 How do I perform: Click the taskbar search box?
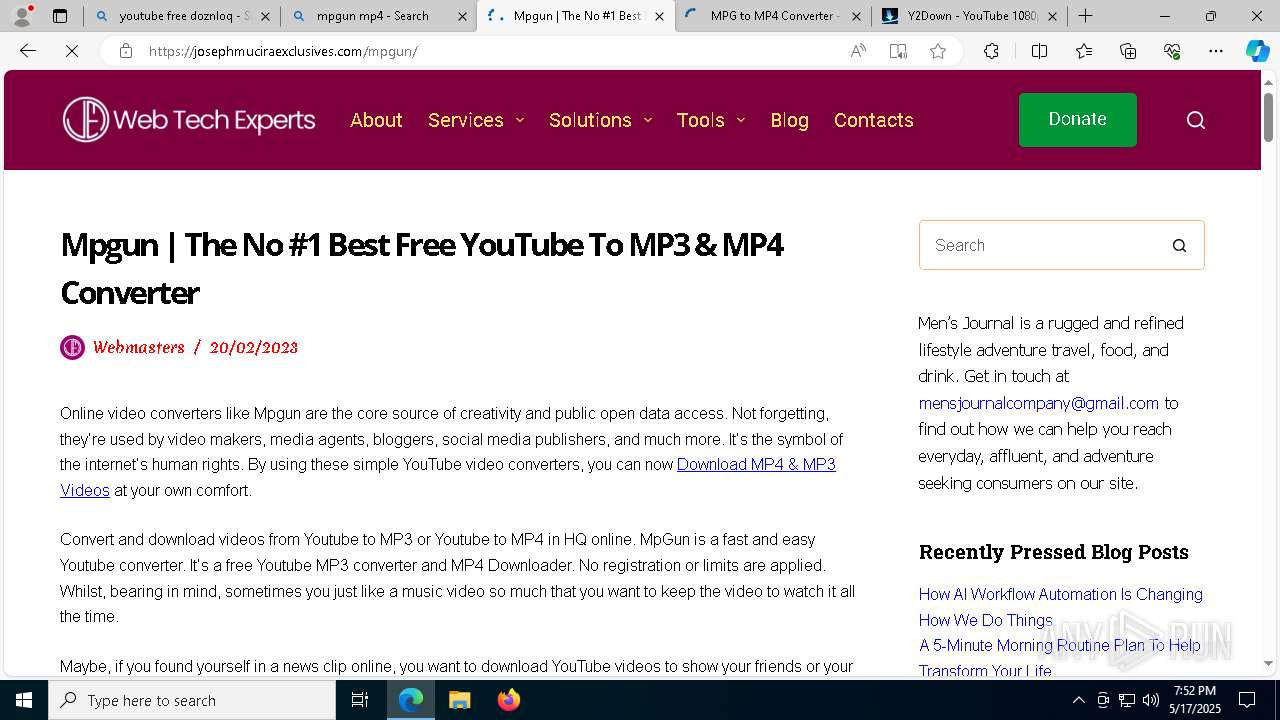192,700
